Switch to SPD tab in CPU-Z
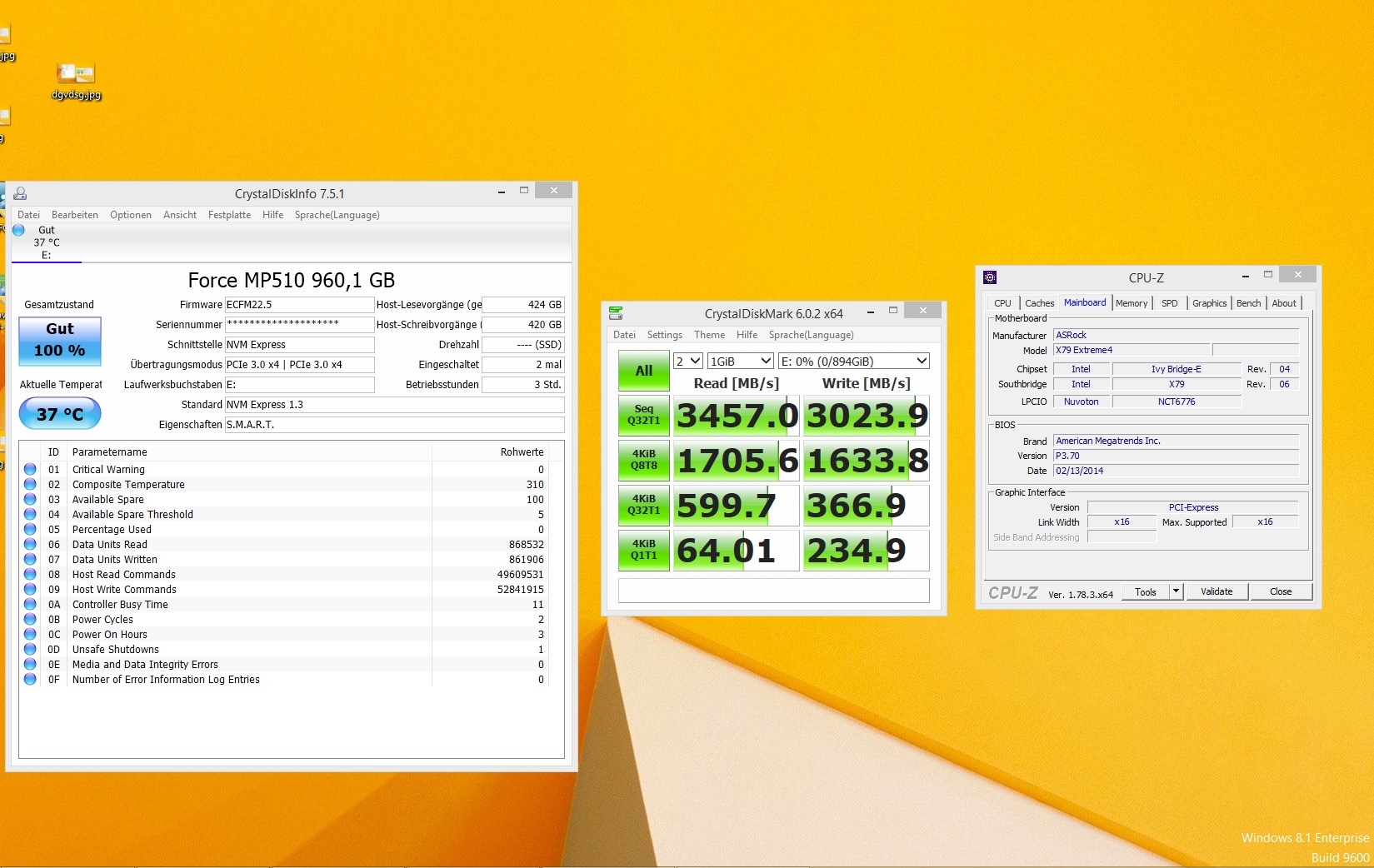This screenshot has height=868, width=1374. [x=1170, y=303]
